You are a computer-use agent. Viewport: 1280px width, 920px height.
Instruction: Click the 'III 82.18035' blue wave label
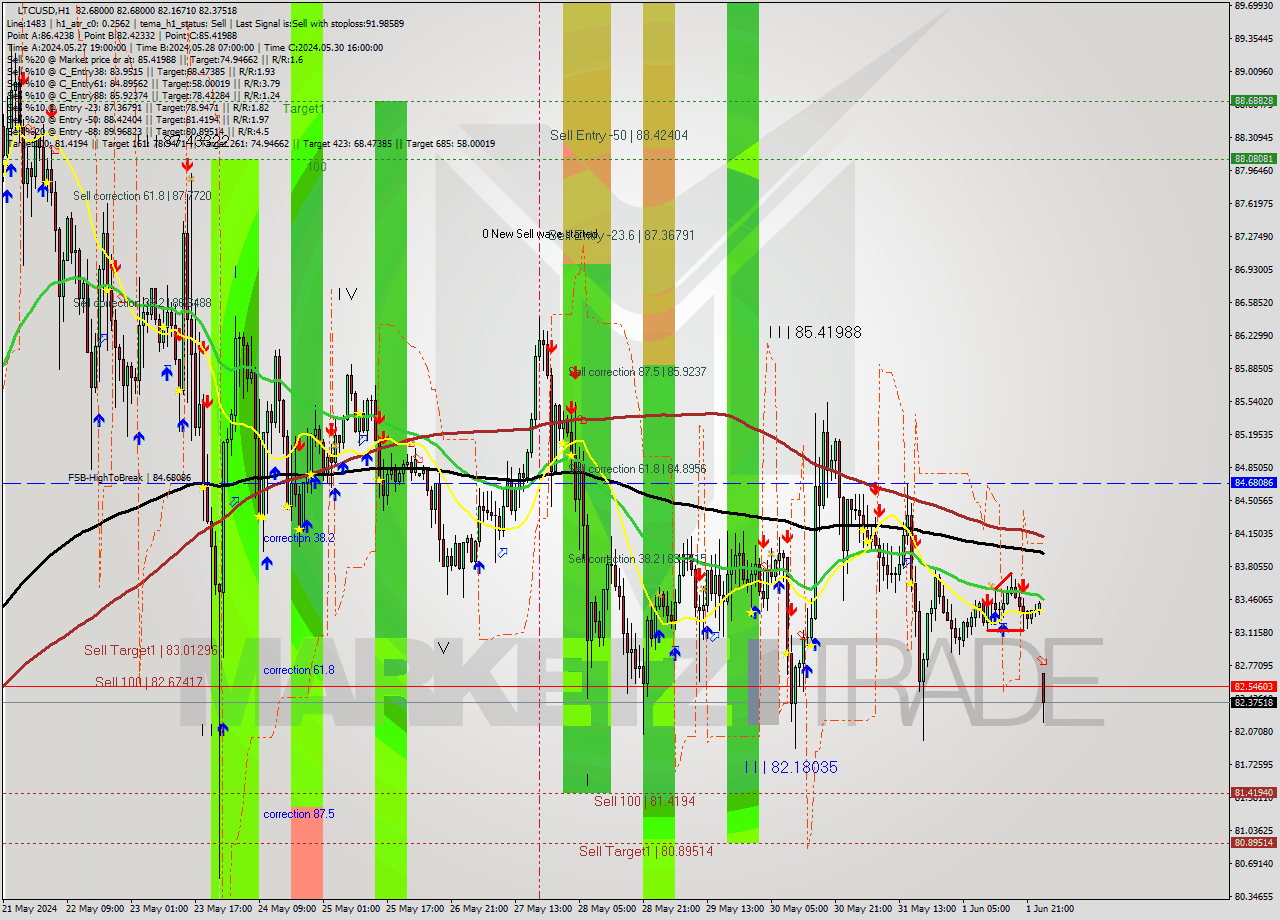click(x=791, y=767)
